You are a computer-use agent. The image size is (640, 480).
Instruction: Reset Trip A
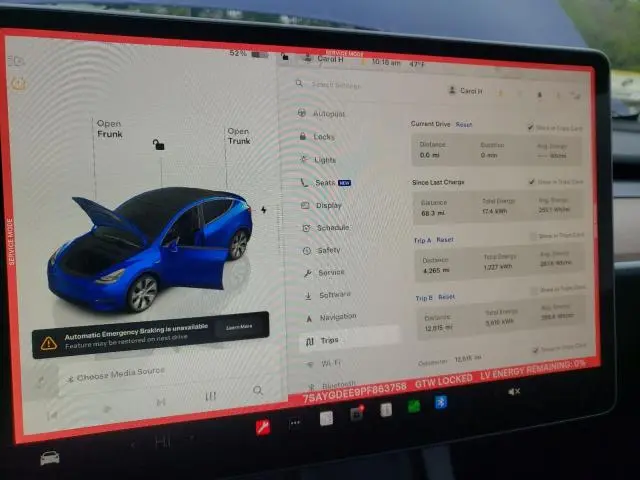coord(445,240)
